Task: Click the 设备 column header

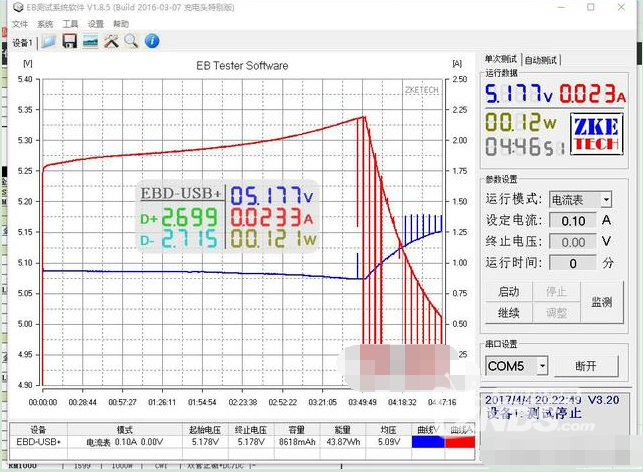Action: point(39,429)
